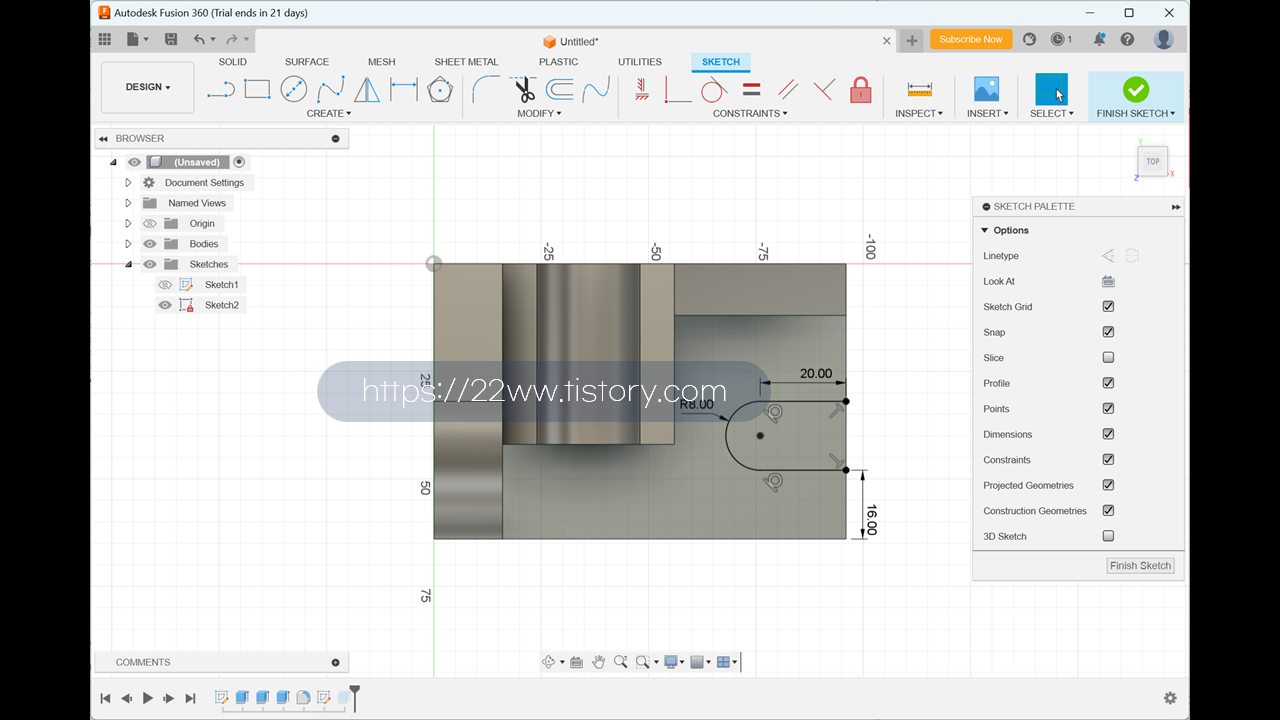1280x720 pixels.
Task: Apply the Tangent constraint
Action: click(713, 89)
